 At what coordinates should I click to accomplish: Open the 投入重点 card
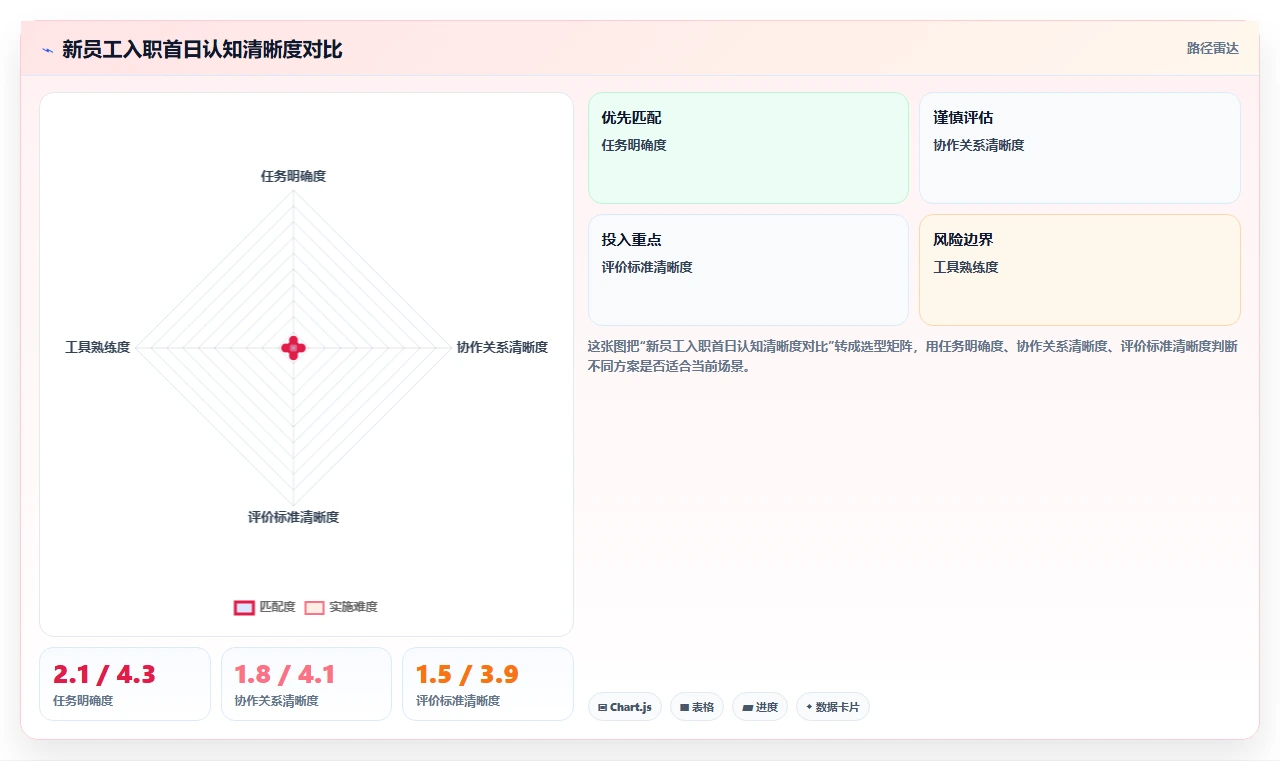tap(748, 270)
